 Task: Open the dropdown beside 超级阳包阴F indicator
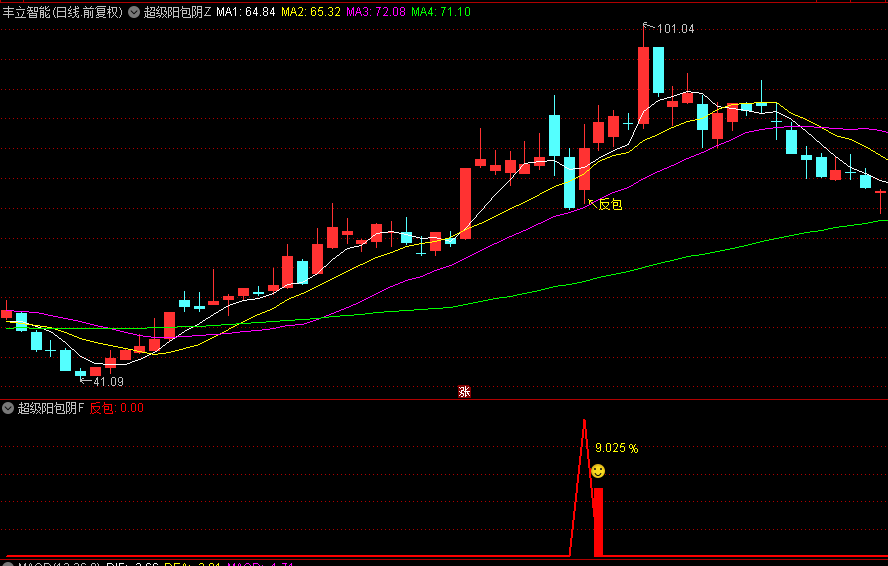pos(8,408)
